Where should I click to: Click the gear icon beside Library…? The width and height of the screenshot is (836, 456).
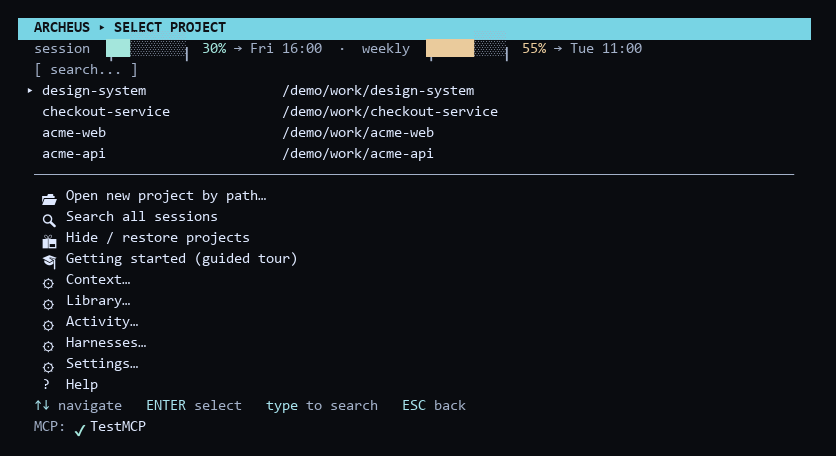[48, 304]
